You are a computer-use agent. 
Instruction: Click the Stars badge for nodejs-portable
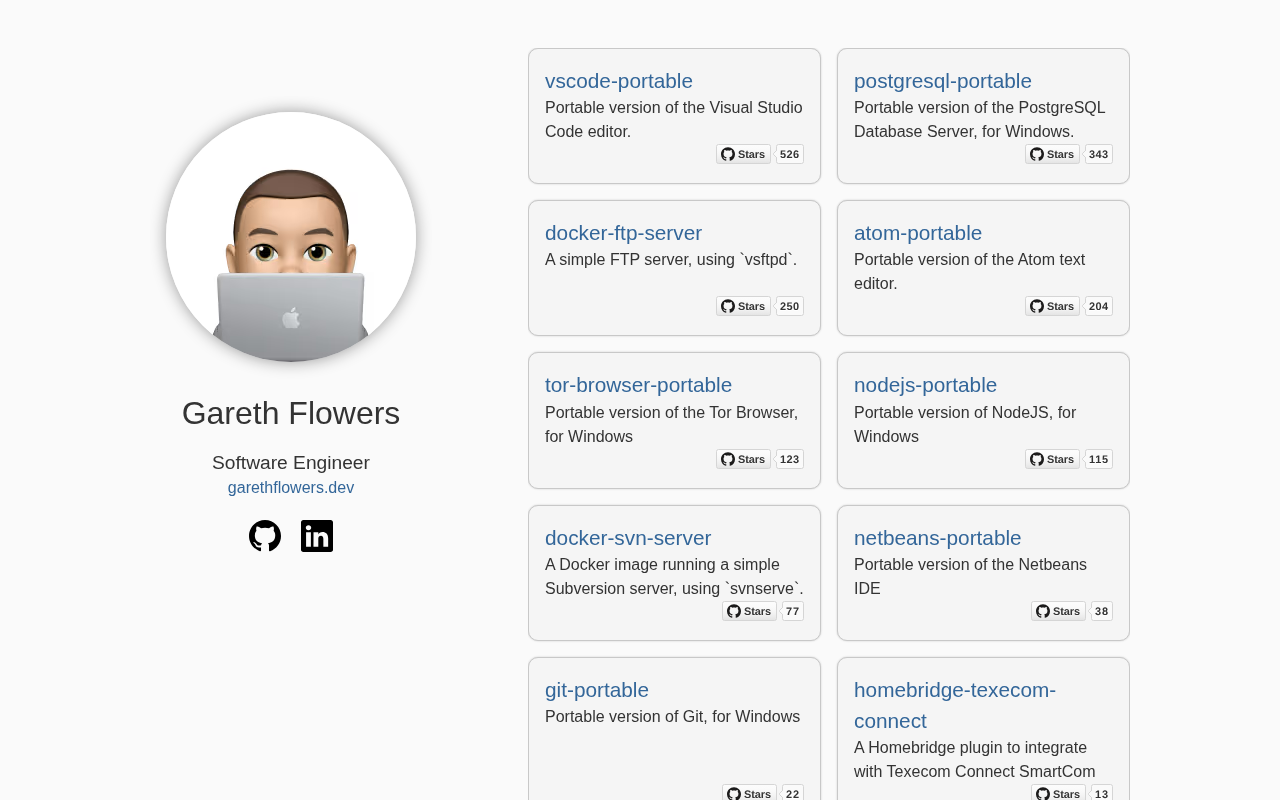click(x=1052, y=459)
